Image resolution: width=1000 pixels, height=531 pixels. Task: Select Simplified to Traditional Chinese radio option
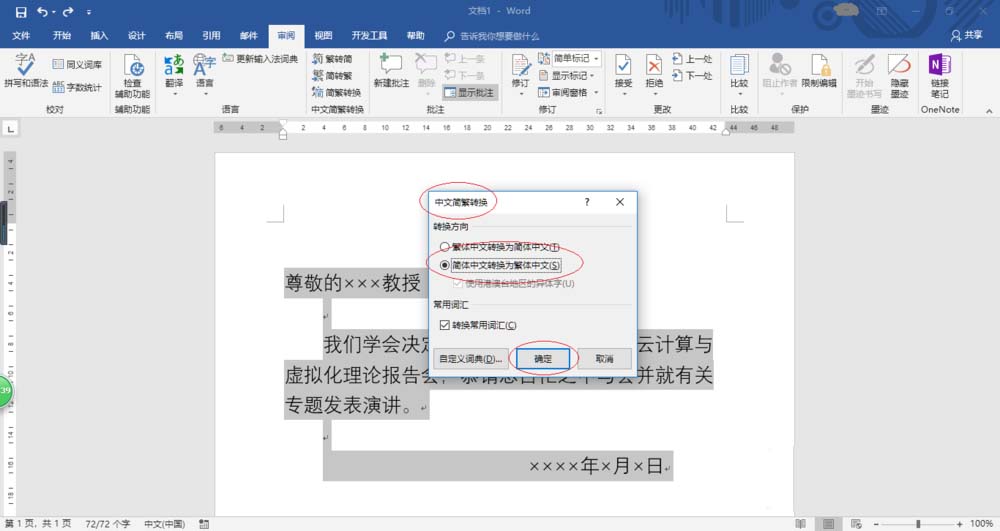[x=445, y=265]
